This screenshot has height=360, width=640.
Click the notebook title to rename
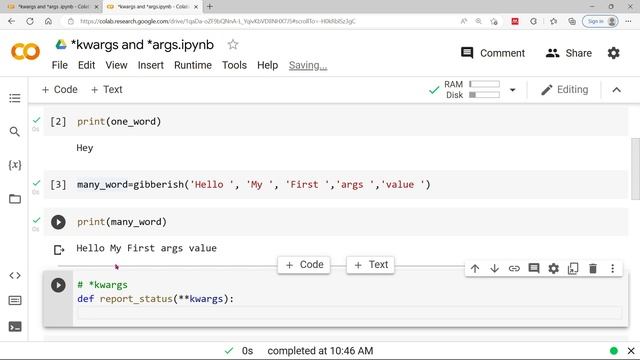(142, 44)
